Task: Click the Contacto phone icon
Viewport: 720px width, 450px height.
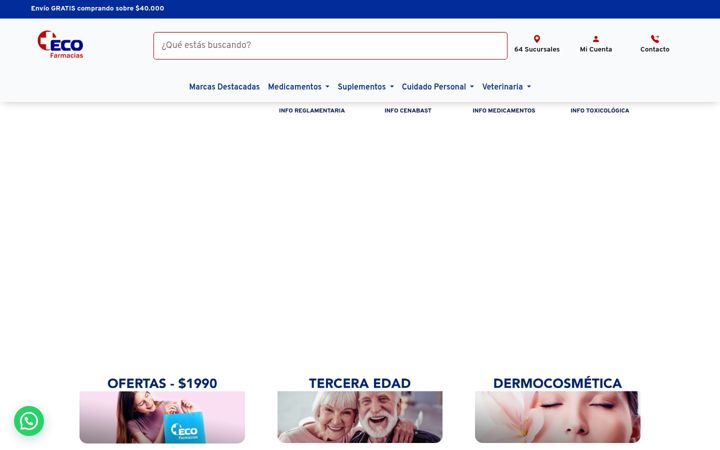Action: pos(655,39)
